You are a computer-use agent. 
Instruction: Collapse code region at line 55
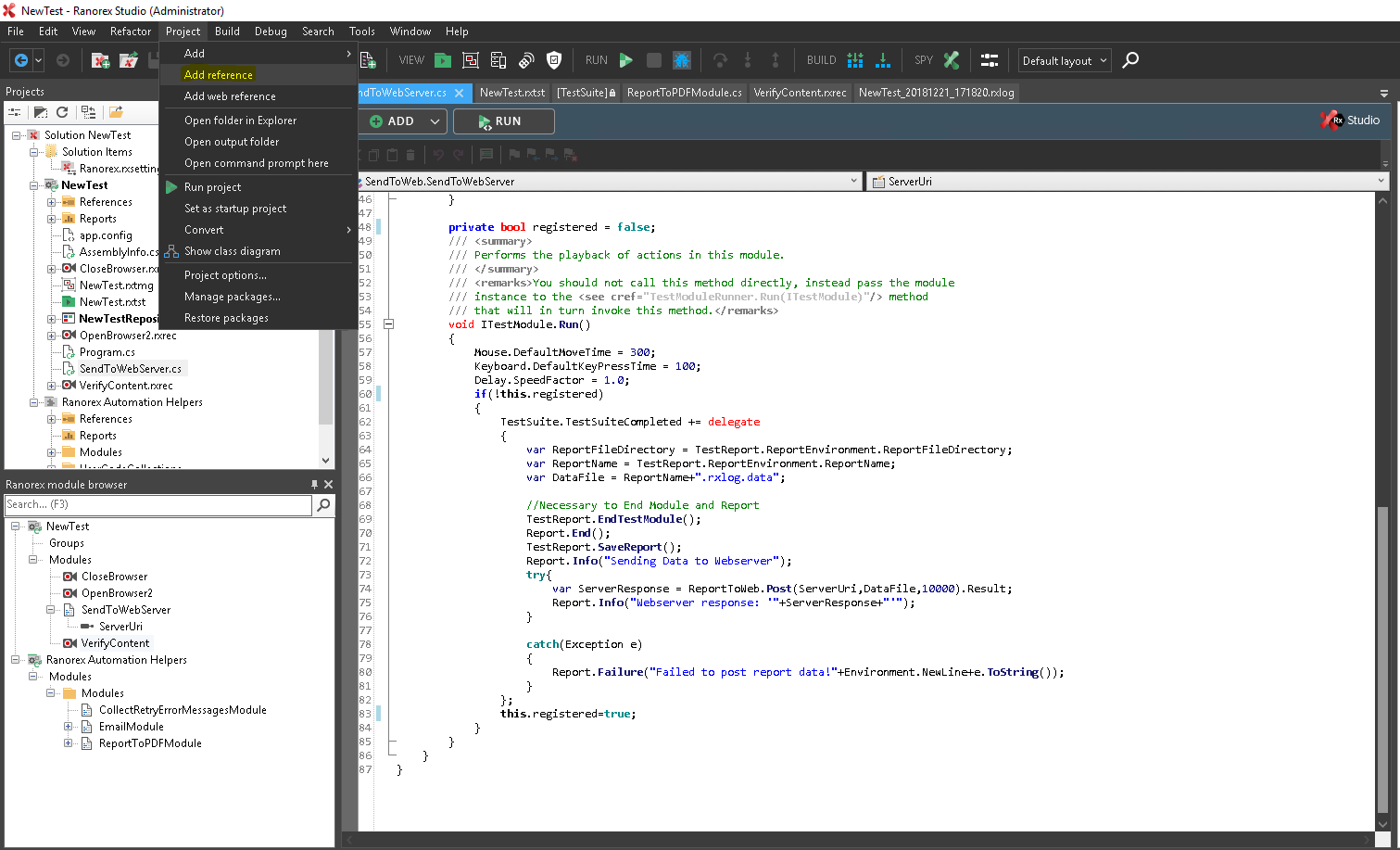pos(389,324)
